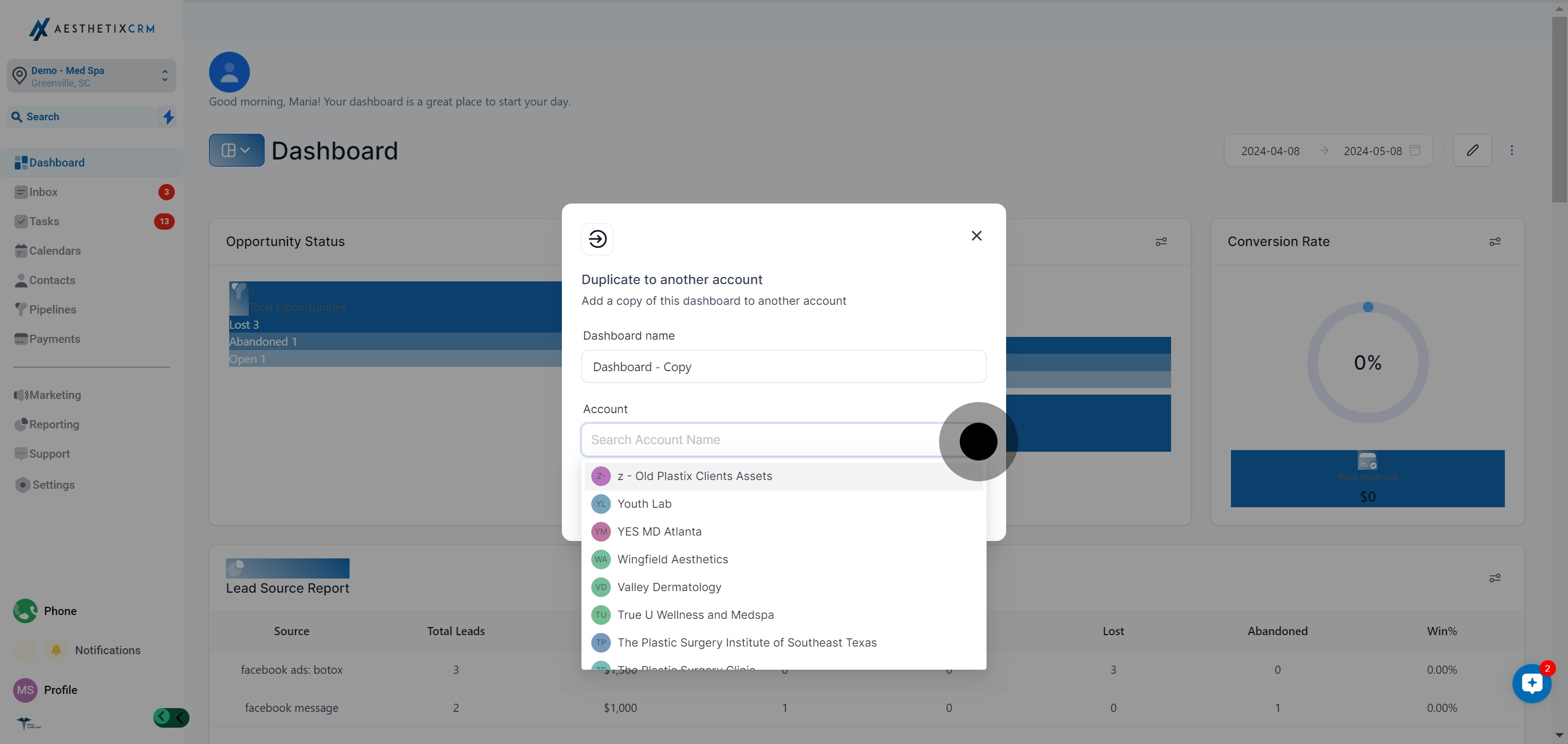Select Valley Dermatology in dropdown list
Screen dimensions: 1568x744
coord(669,587)
